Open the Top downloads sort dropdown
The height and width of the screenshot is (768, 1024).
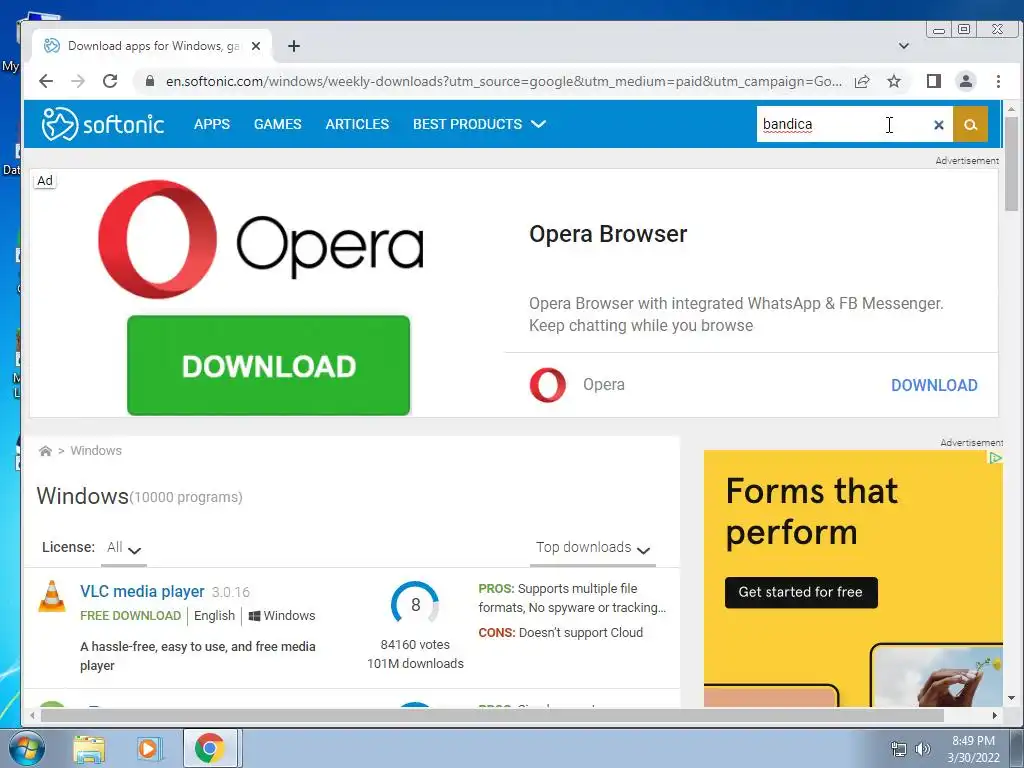point(593,548)
